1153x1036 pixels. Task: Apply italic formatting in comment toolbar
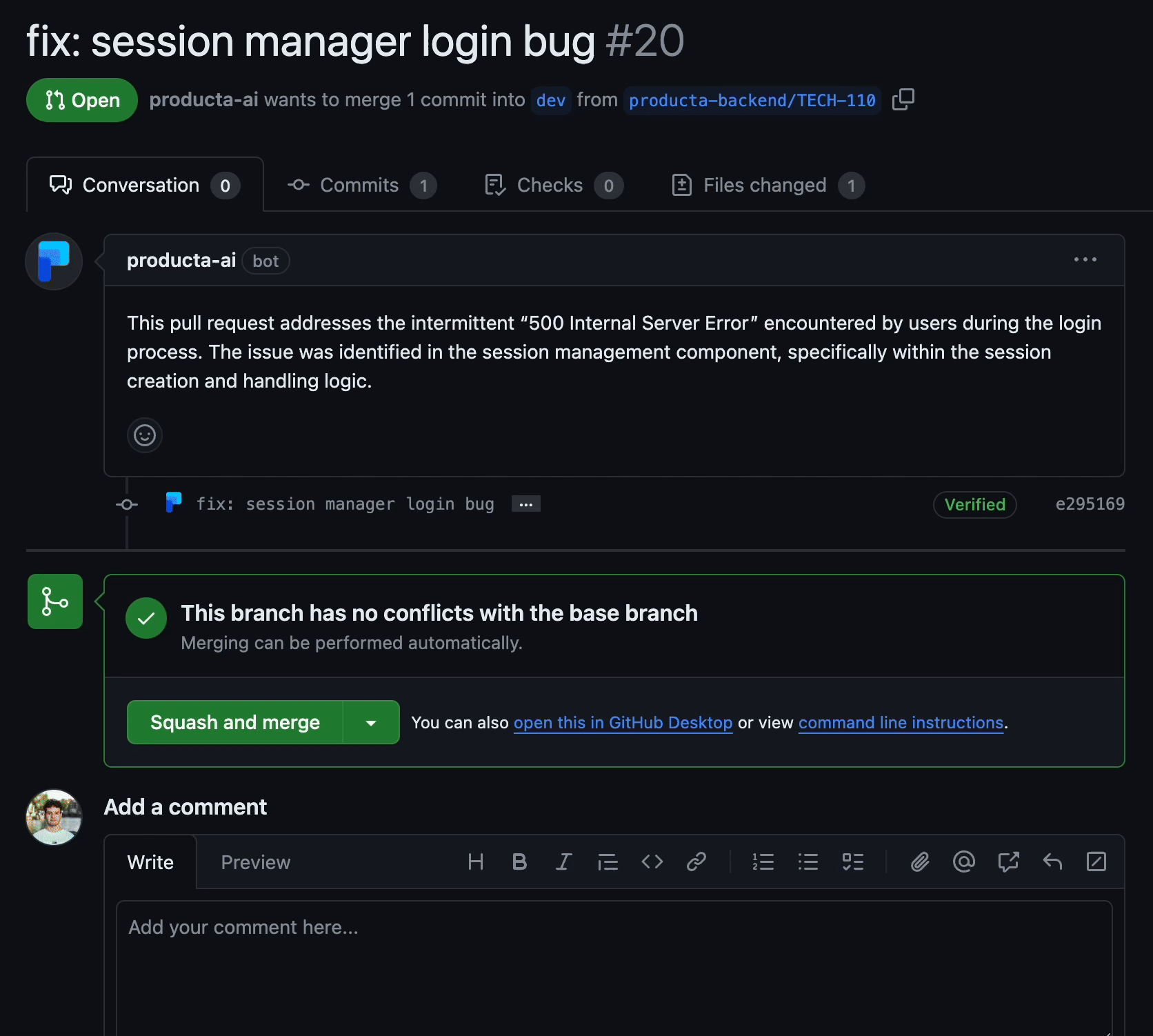(x=563, y=861)
